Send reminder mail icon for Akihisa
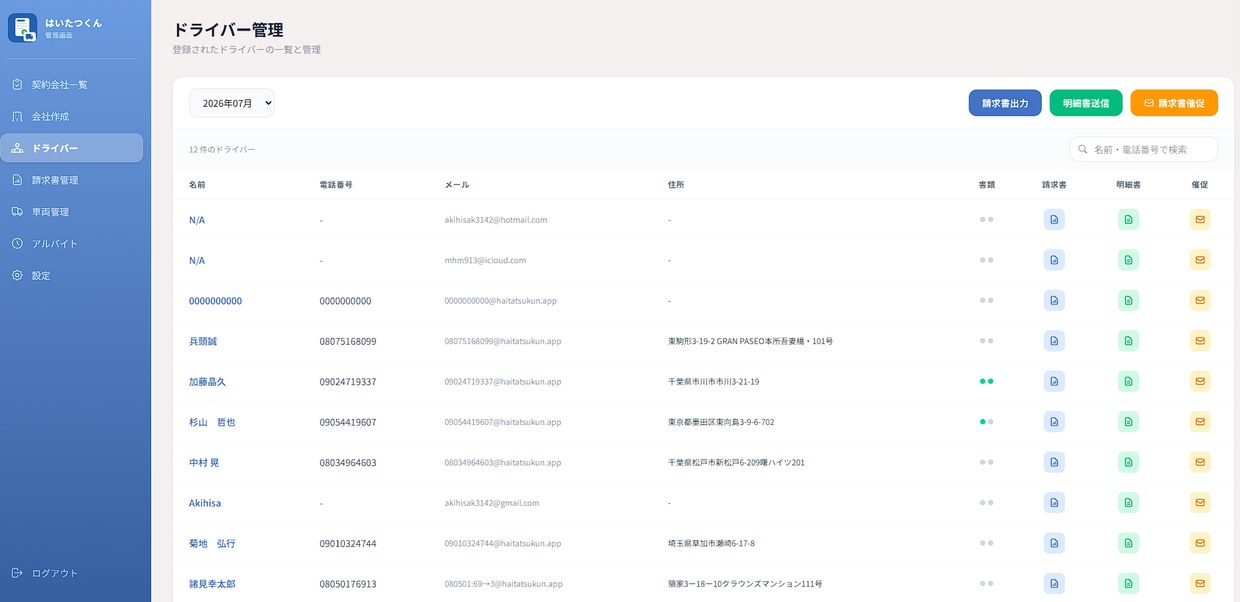This screenshot has height=602, width=1240. tap(1200, 503)
